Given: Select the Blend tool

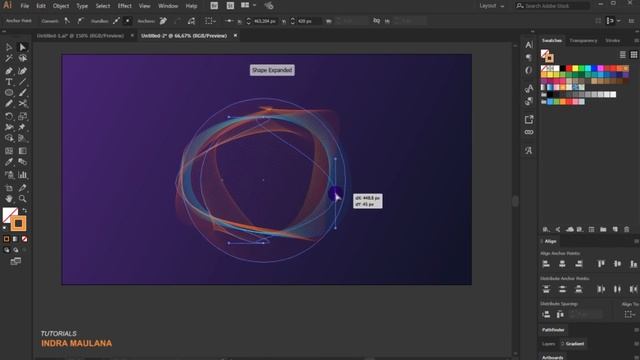Looking at the screenshot, I should [x=22, y=162].
